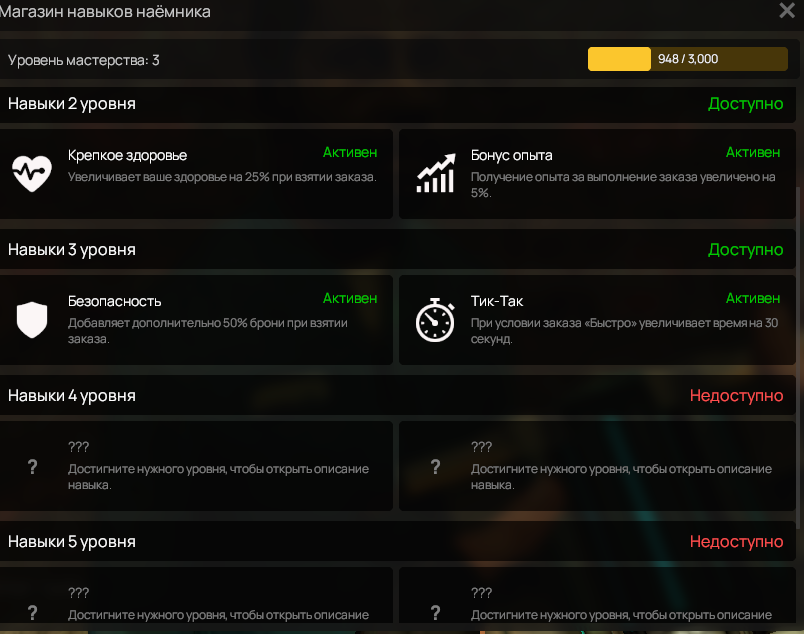
Task: Toggle the Активен status of Тик-Так
Action: 753,298
